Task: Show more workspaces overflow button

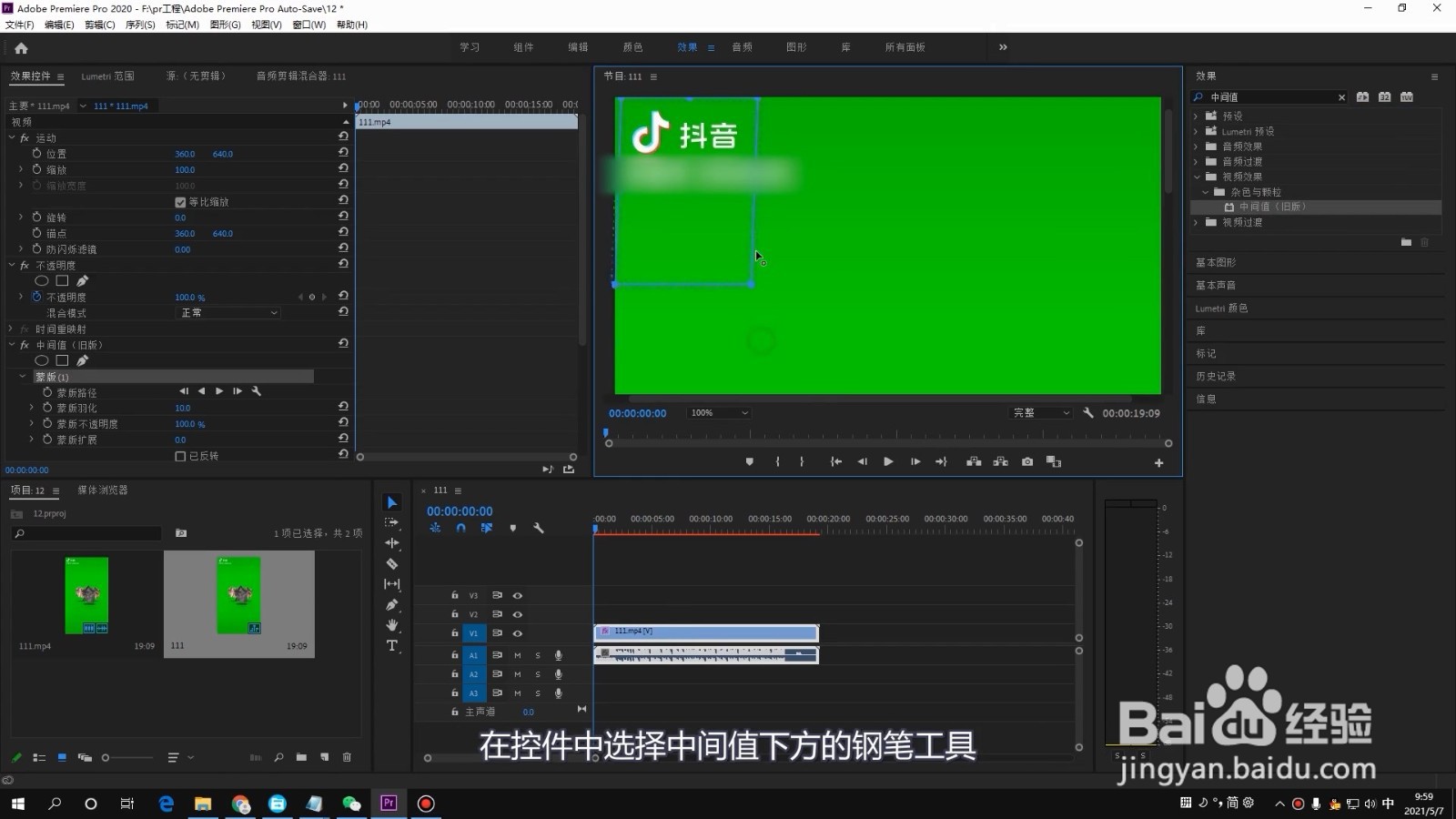Action: pos(1003,47)
